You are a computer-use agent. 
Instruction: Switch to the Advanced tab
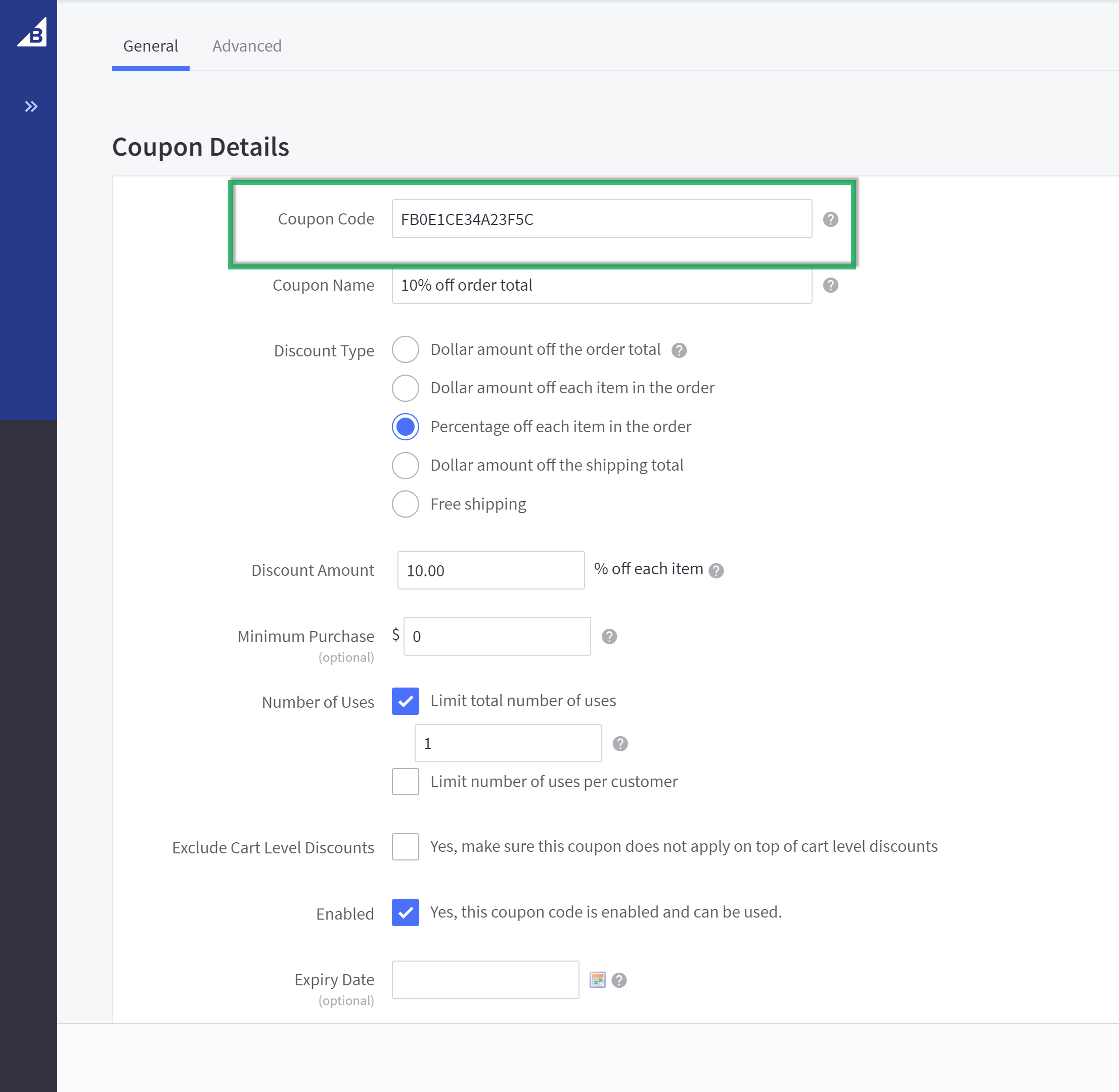(247, 46)
